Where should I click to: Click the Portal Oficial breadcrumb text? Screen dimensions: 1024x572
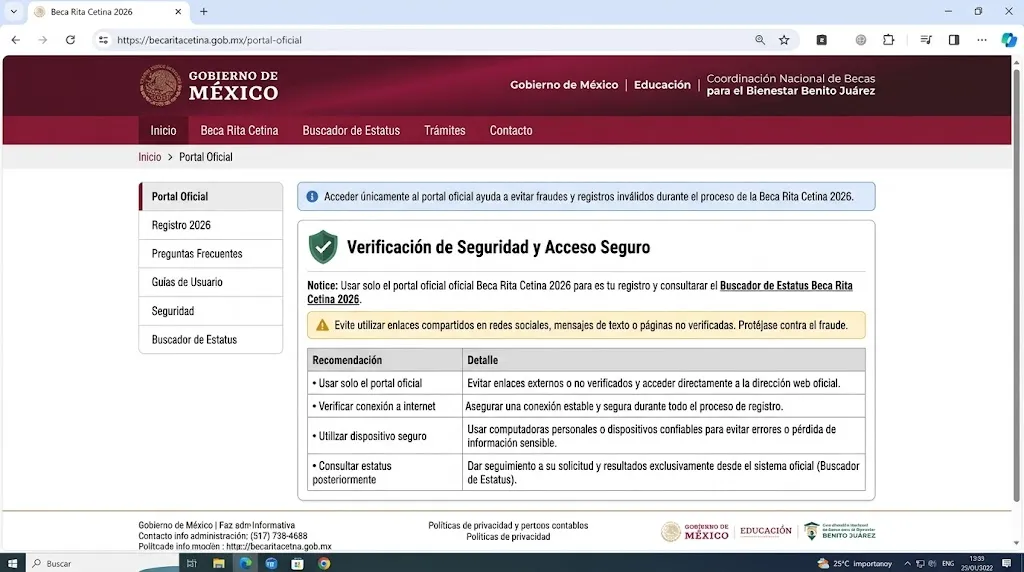(206, 157)
